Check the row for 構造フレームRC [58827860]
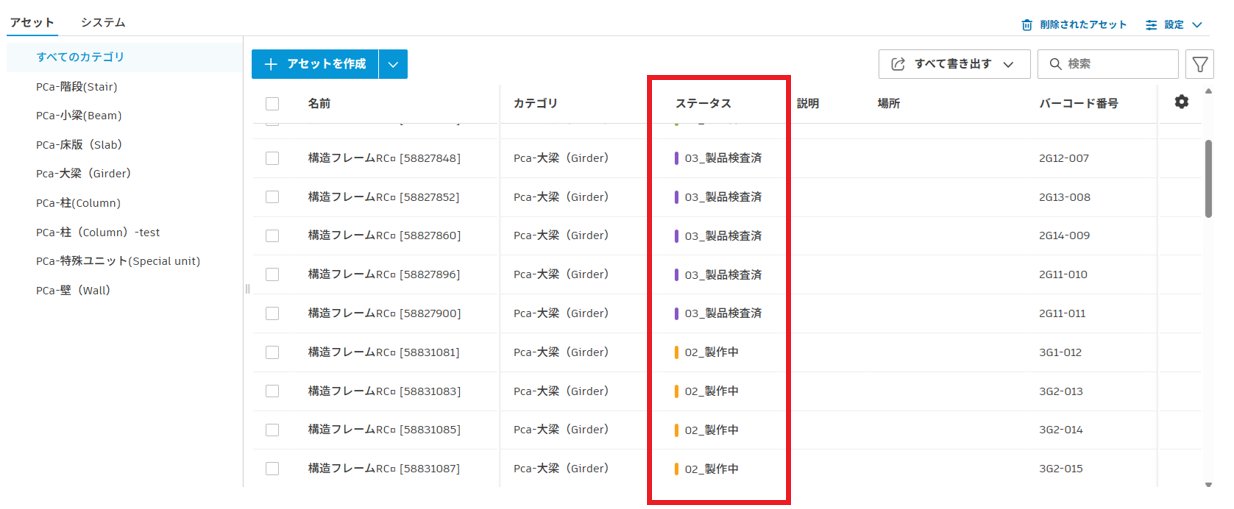This screenshot has width=1234, height=509. 272,236
